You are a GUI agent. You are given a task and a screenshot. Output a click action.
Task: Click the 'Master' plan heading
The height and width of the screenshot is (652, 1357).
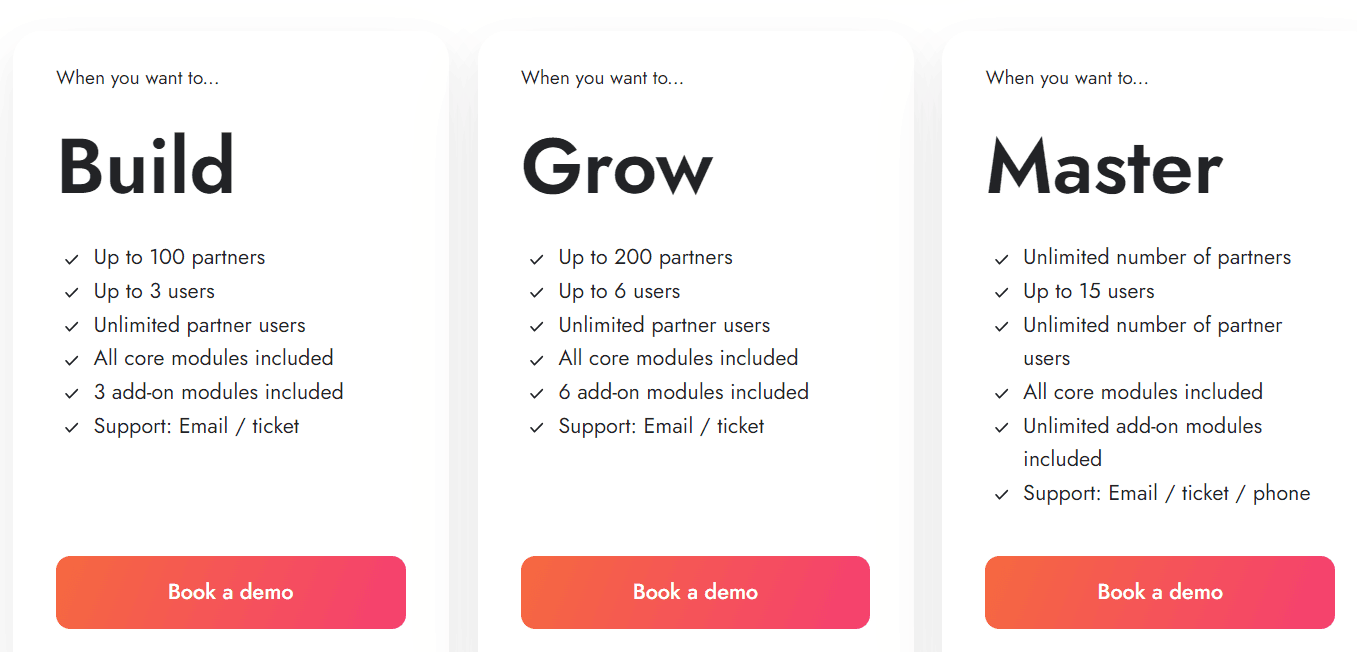1104,168
